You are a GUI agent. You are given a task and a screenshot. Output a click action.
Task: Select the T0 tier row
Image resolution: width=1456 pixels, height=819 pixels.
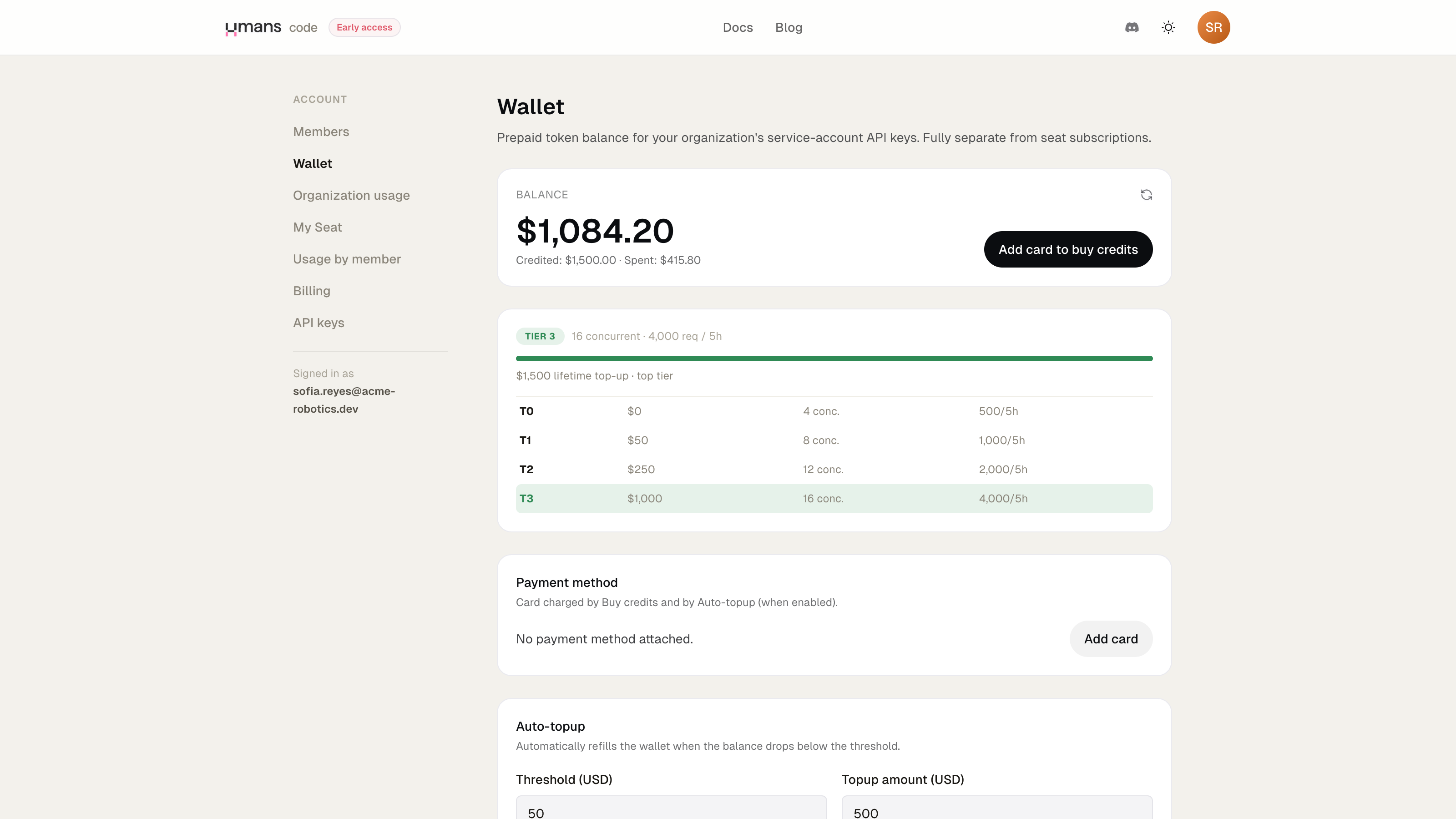[x=834, y=411]
